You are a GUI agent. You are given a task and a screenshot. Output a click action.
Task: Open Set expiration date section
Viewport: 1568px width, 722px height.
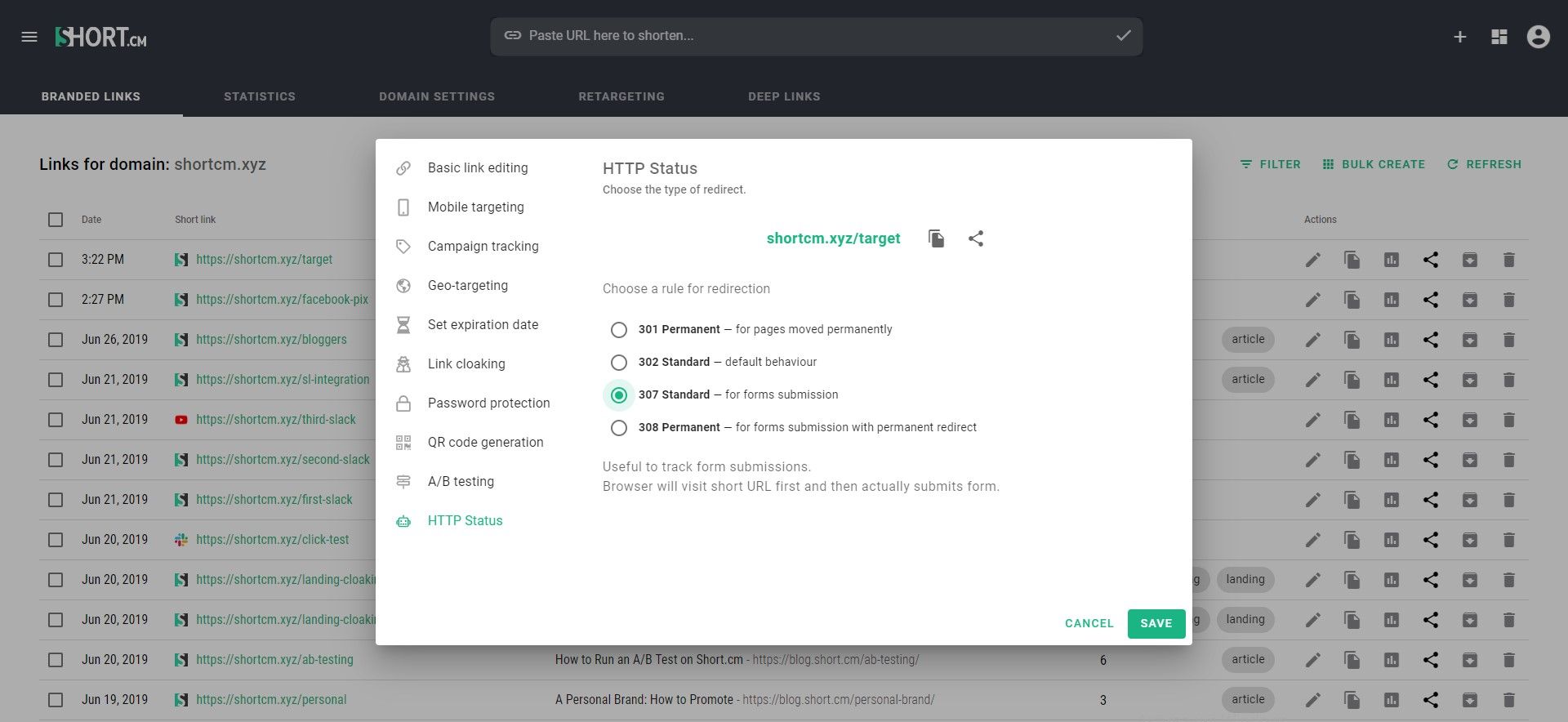point(483,325)
